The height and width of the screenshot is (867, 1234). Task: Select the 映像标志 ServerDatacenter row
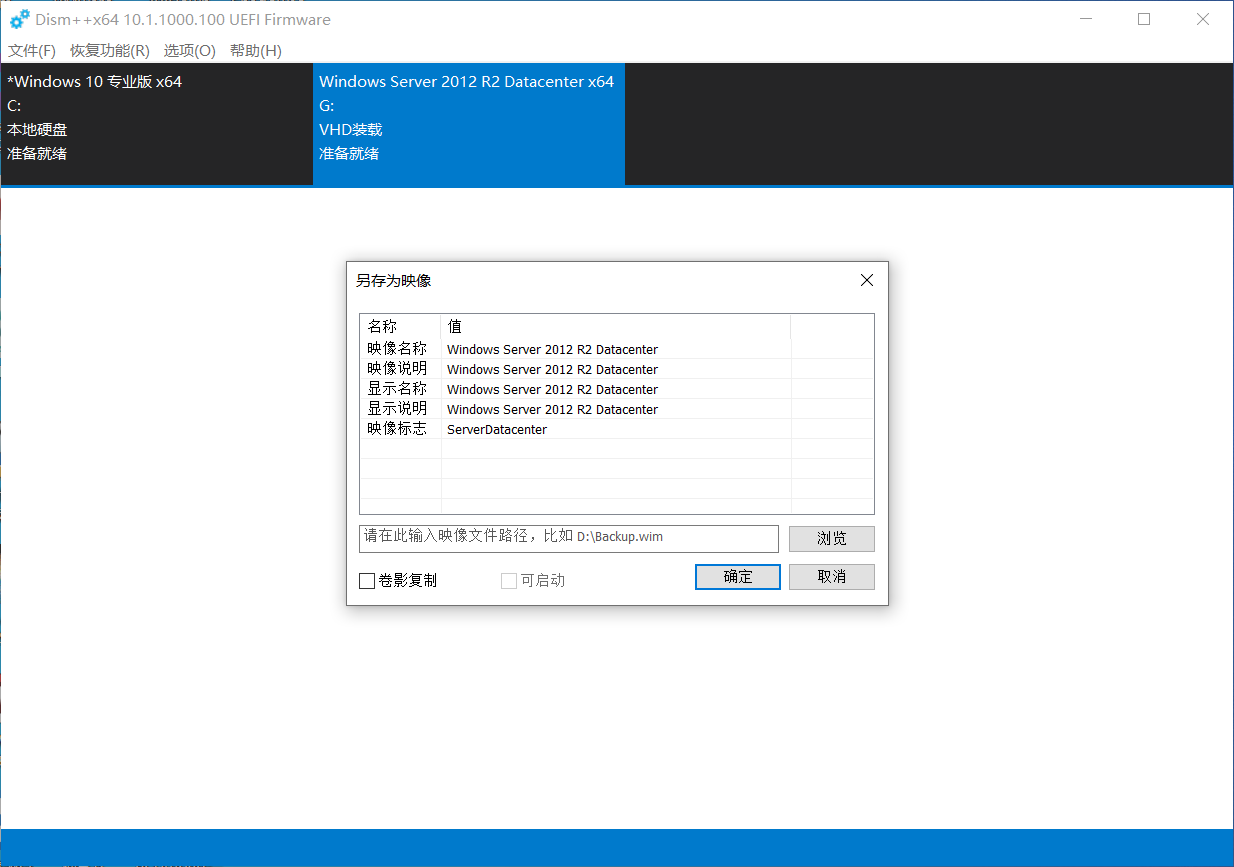(x=497, y=429)
